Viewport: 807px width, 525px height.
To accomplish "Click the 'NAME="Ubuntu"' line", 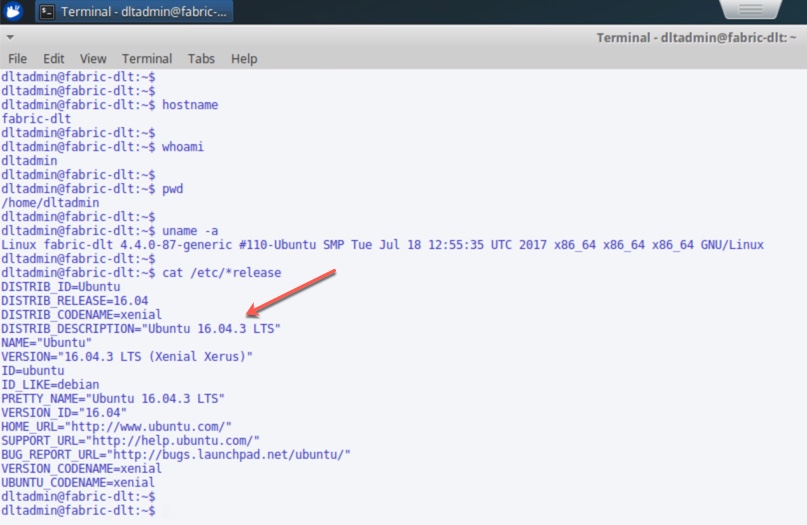I will [x=46, y=342].
